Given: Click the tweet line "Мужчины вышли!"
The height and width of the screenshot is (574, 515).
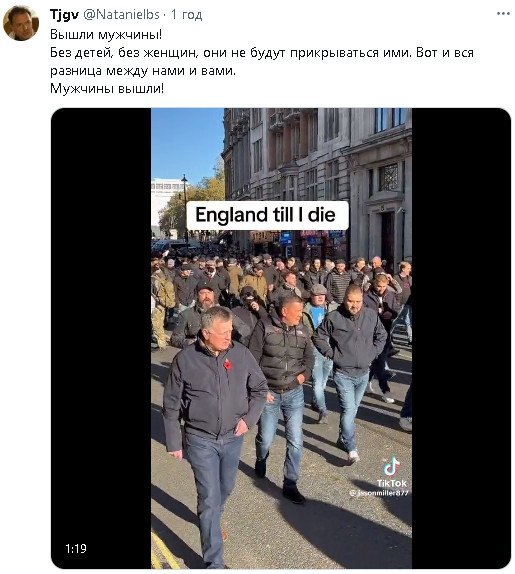Looking at the screenshot, I should 107,89.
